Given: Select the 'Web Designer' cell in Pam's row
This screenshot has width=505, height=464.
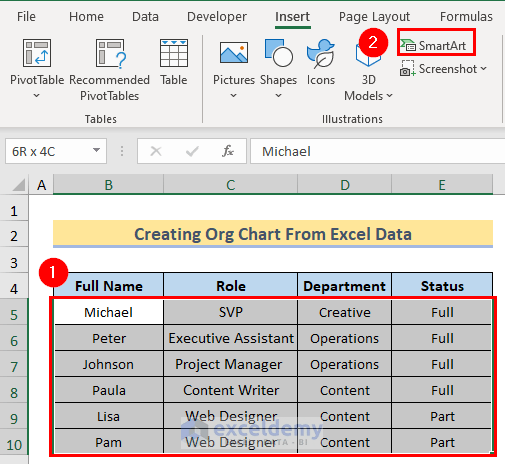Looking at the screenshot, I should tap(231, 442).
